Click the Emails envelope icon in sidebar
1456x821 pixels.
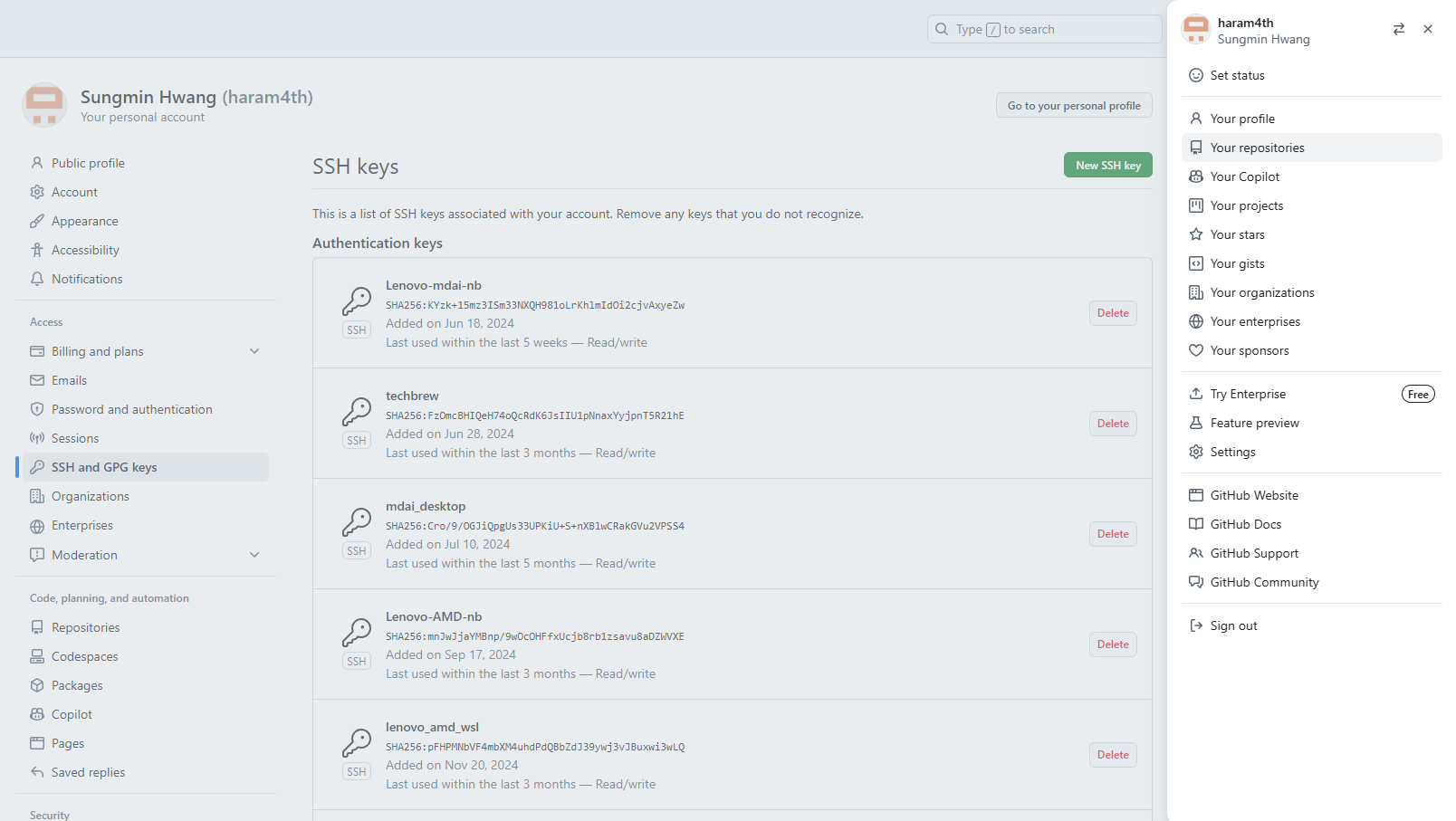tap(37, 380)
